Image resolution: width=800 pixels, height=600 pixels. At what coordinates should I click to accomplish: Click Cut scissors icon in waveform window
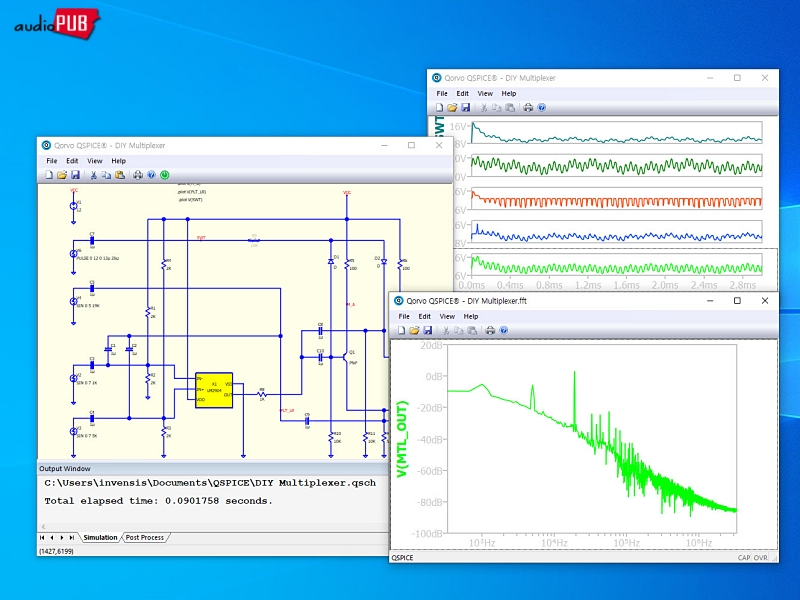click(484, 108)
